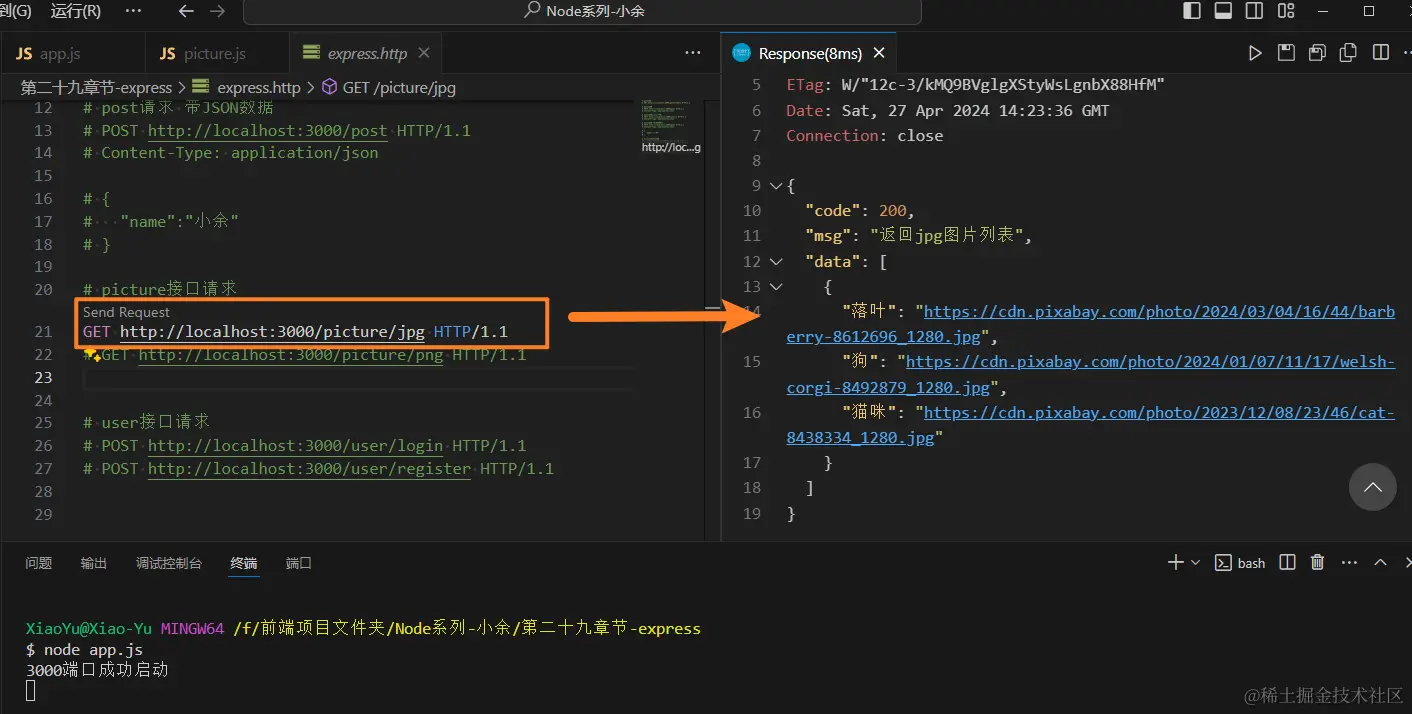Viewport: 1412px width, 714px height.
Task: Split the terminal panel
Action: 1288,563
